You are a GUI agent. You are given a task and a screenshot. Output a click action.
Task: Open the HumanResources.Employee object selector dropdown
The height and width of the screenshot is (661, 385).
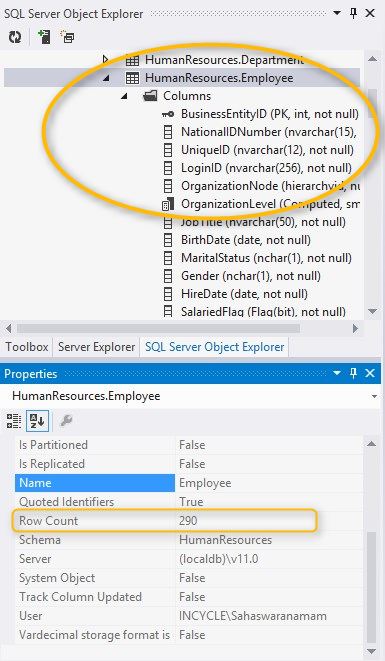pos(374,397)
